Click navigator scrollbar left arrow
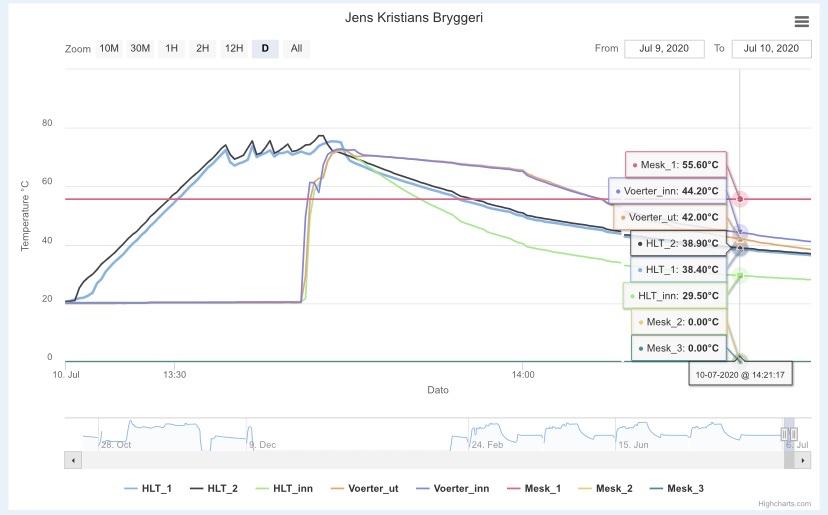This screenshot has width=828, height=515. coord(73,461)
